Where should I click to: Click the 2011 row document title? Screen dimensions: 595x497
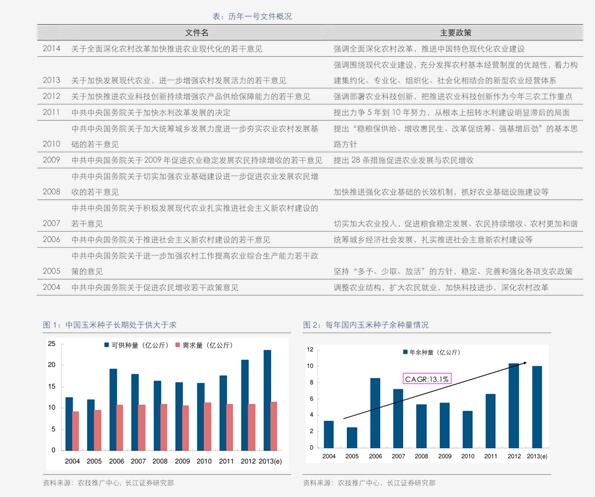click(151, 113)
